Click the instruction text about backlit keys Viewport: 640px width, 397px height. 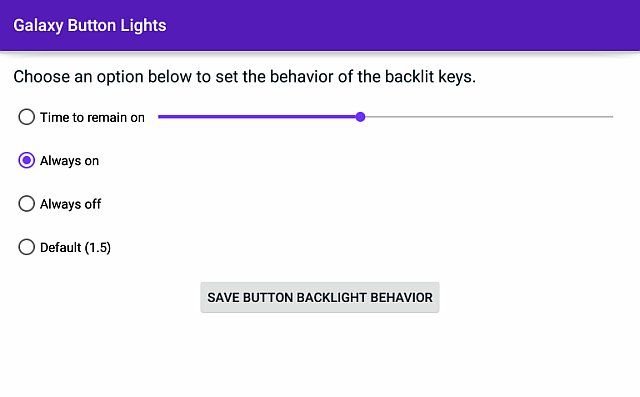point(244,77)
